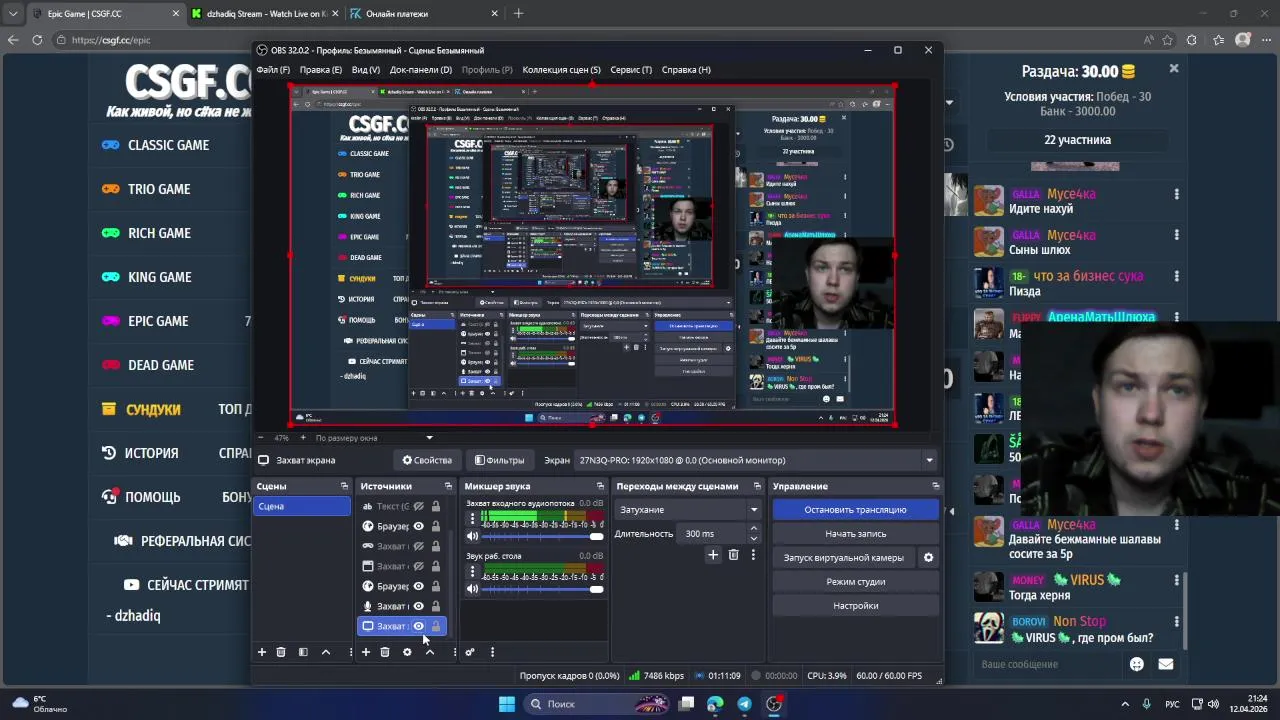1280x720 pixels.
Task: Add a new source in Источники panel
Action: (x=366, y=652)
